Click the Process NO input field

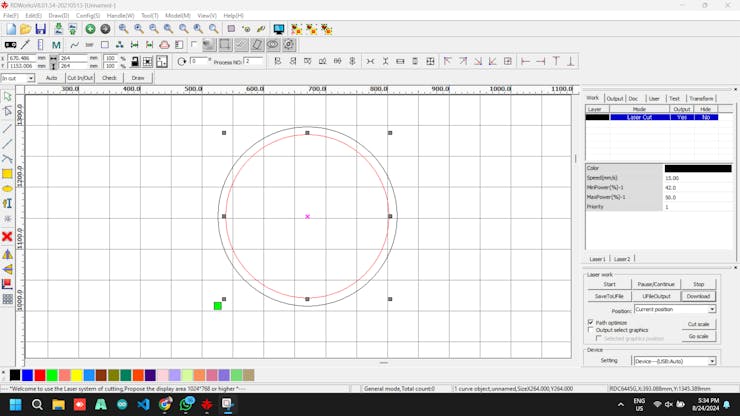pos(253,61)
